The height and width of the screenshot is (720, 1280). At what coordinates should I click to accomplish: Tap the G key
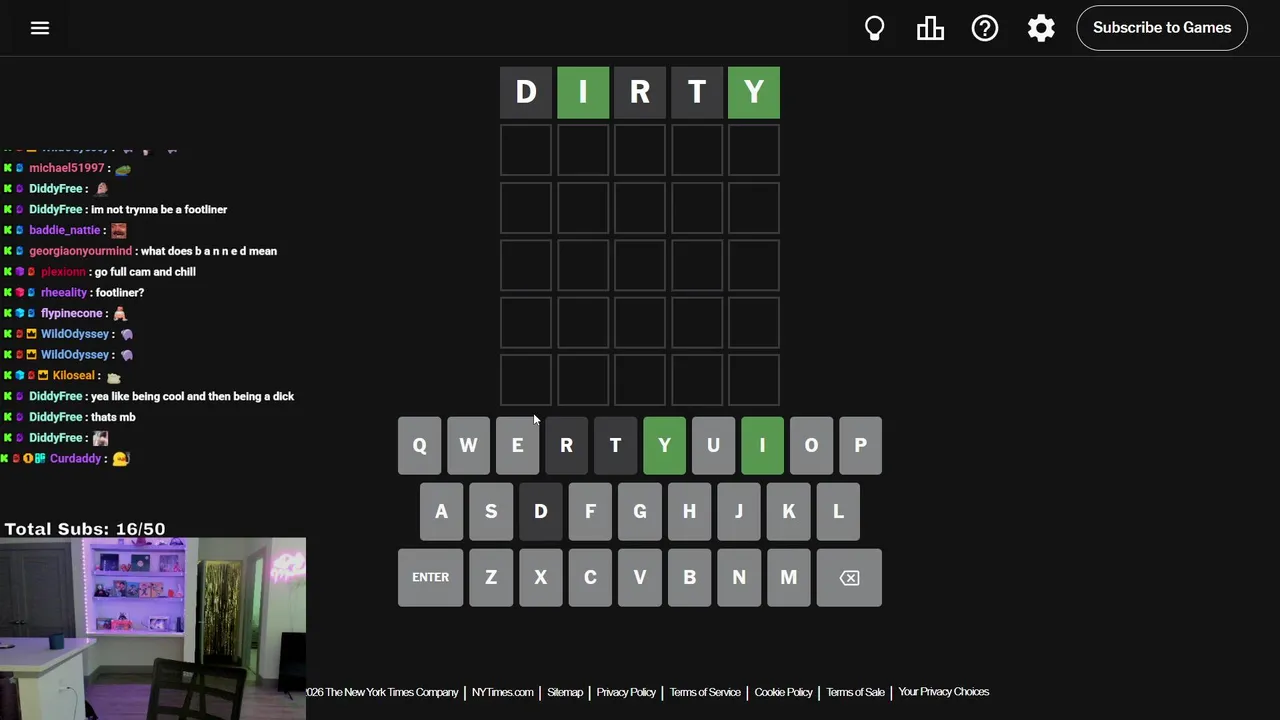click(640, 512)
